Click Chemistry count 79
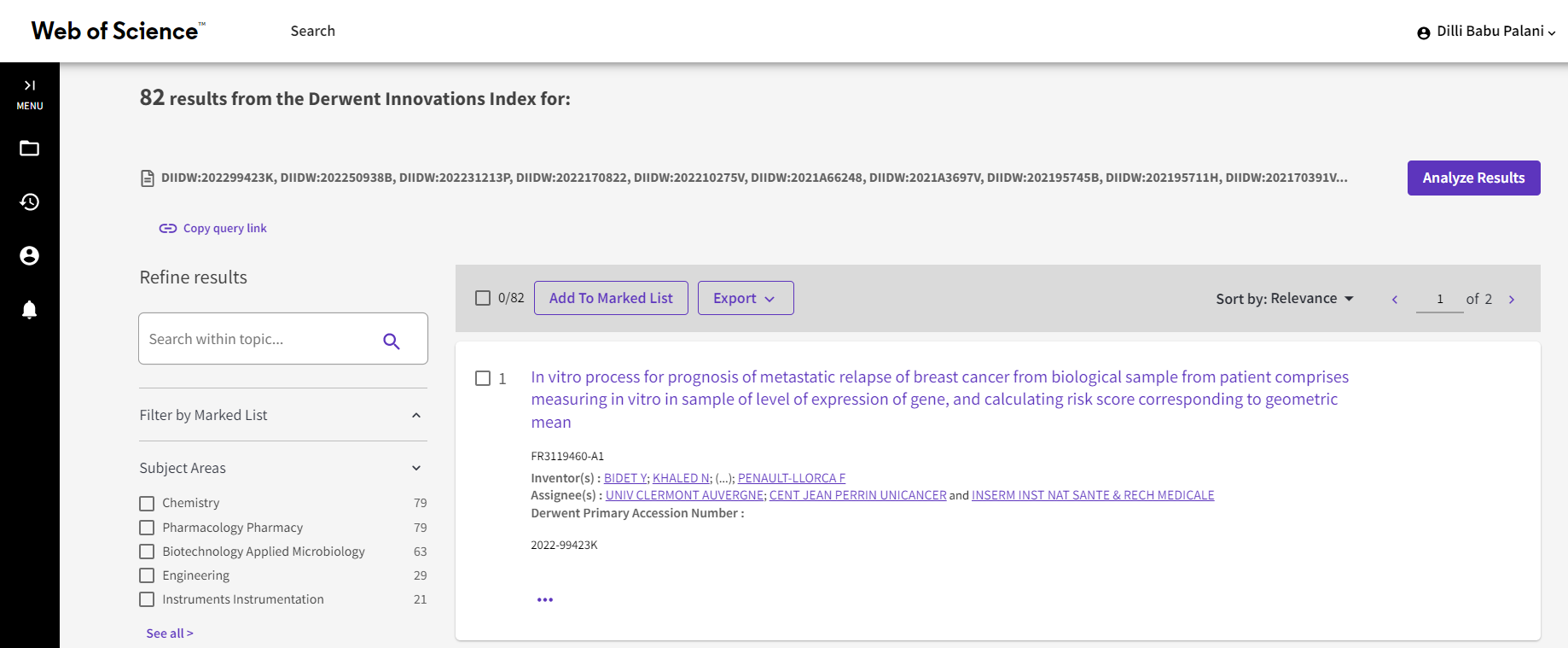This screenshot has height=648, width=1568. (421, 503)
